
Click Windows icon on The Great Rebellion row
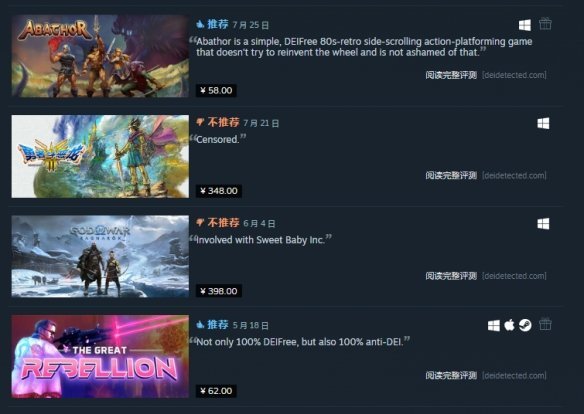(x=493, y=325)
